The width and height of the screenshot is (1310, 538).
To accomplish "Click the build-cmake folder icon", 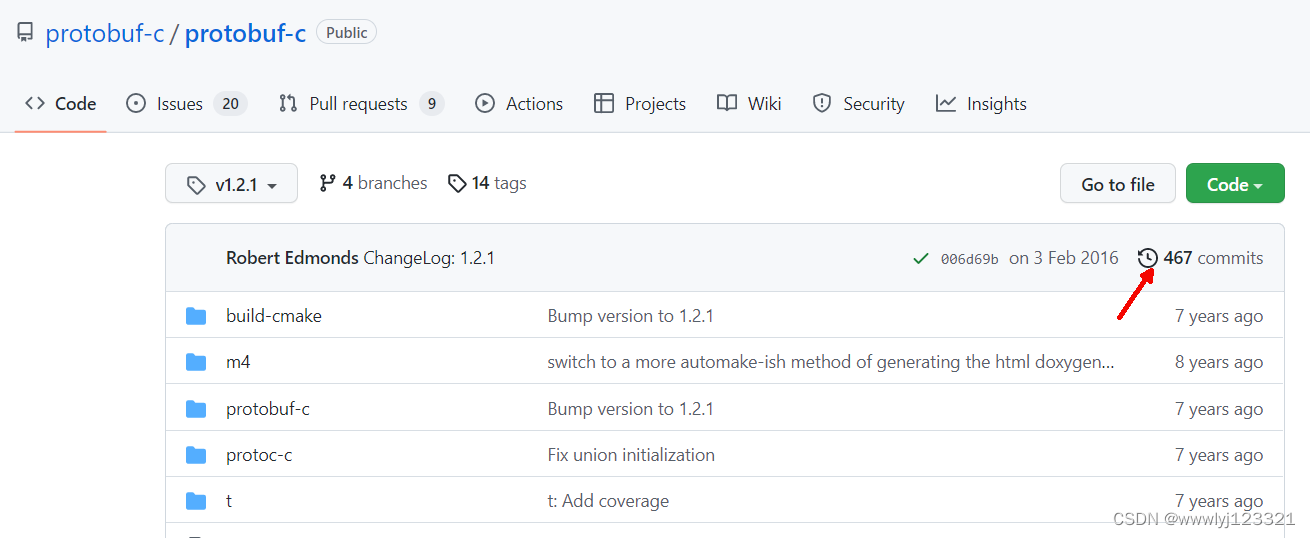I will (196, 316).
